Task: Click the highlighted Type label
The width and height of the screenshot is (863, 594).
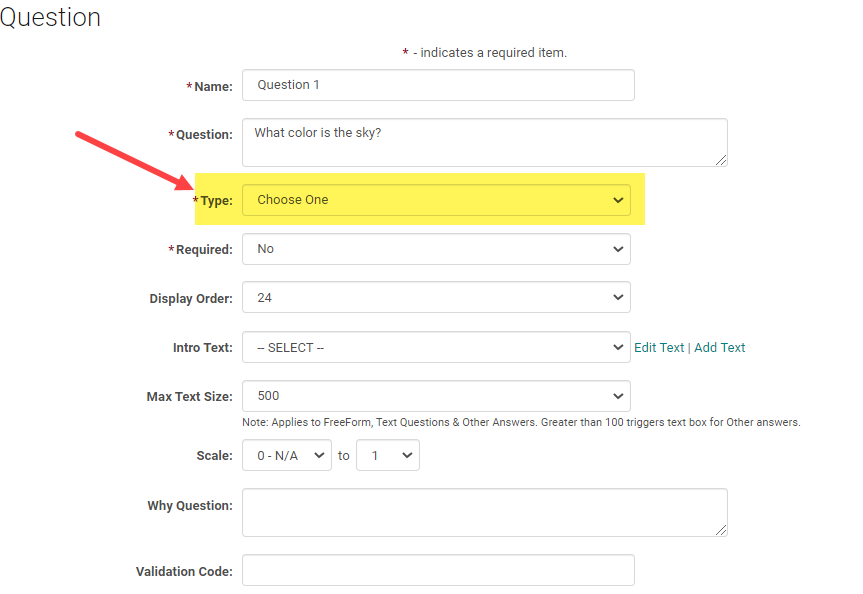Action: tap(216, 201)
